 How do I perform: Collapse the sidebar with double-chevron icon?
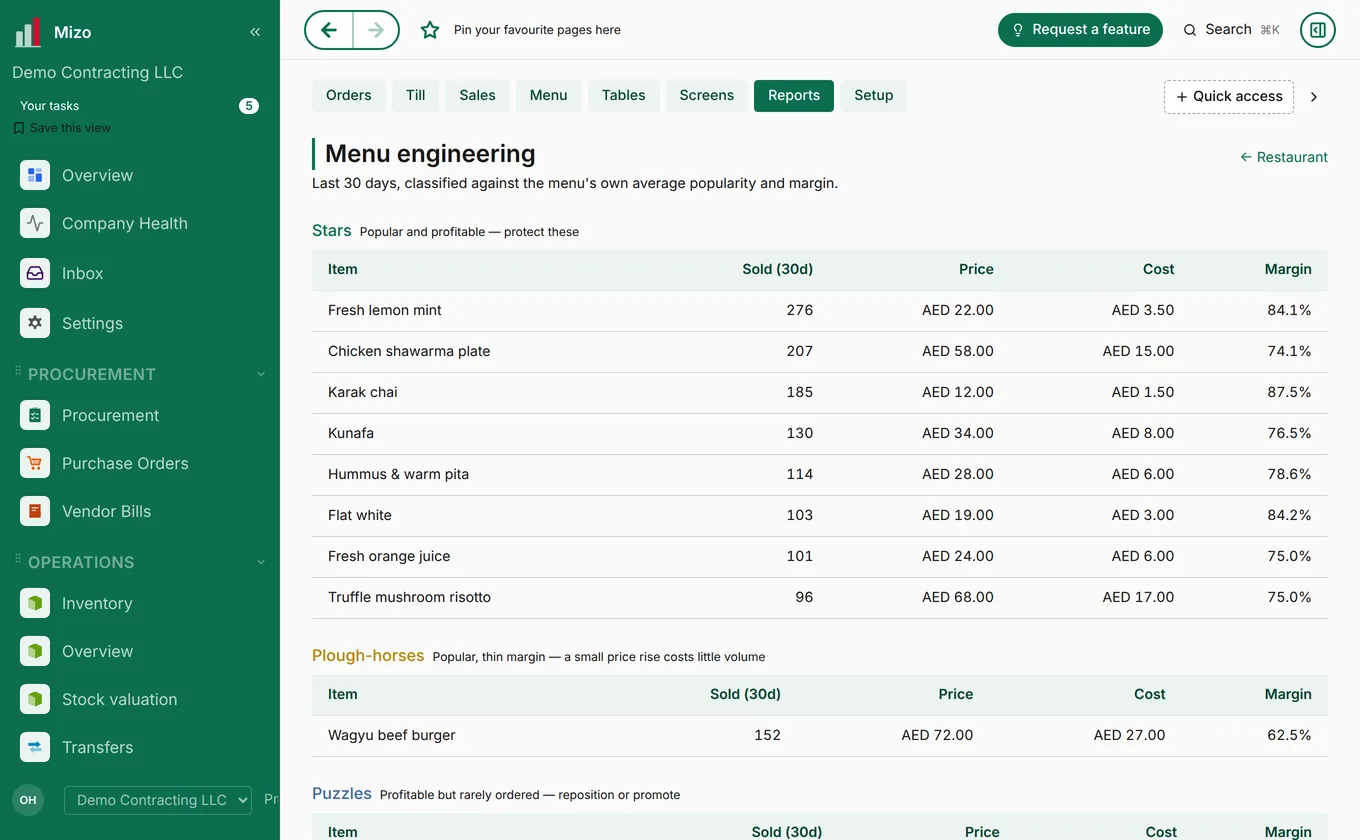click(x=255, y=32)
